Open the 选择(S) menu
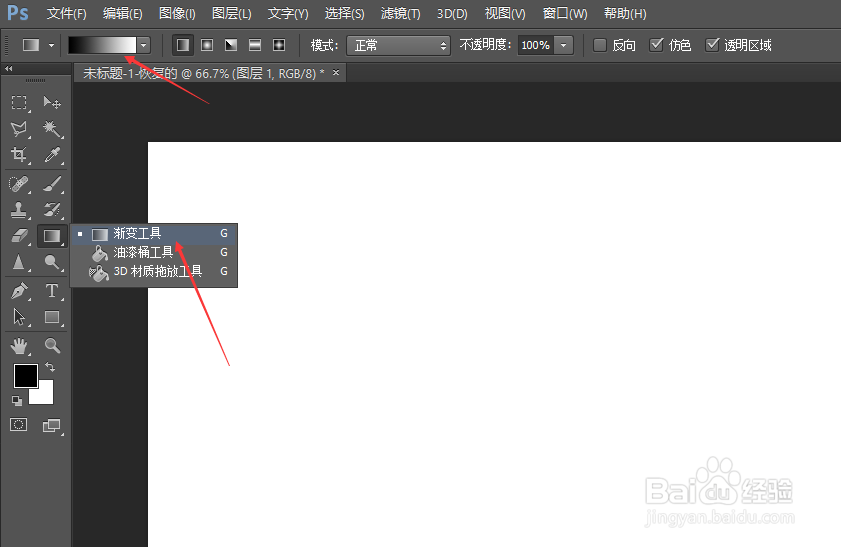The height and width of the screenshot is (547, 841). click(344, 13)
